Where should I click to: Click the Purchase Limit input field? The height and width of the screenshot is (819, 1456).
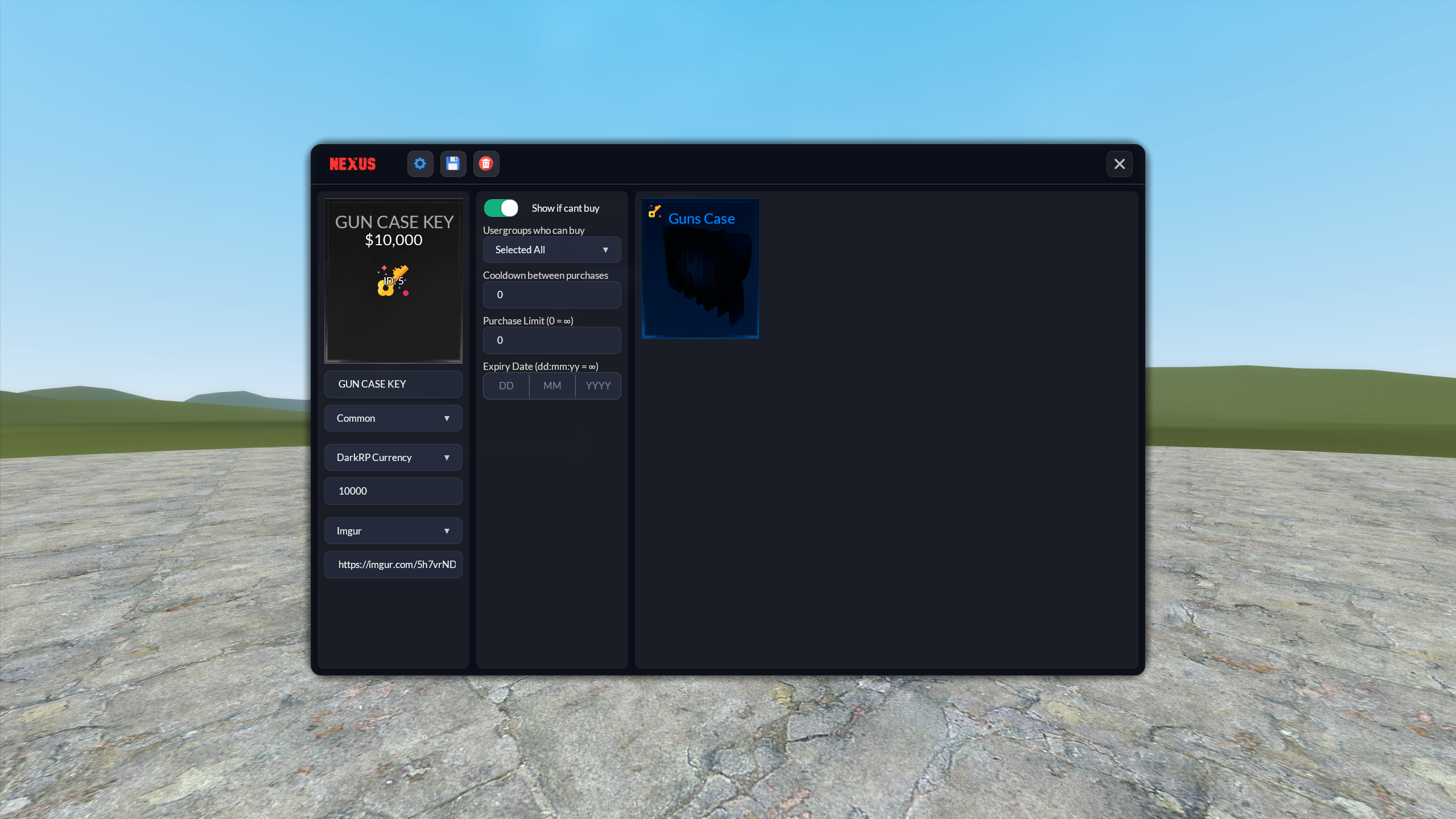tap(551, 340)
